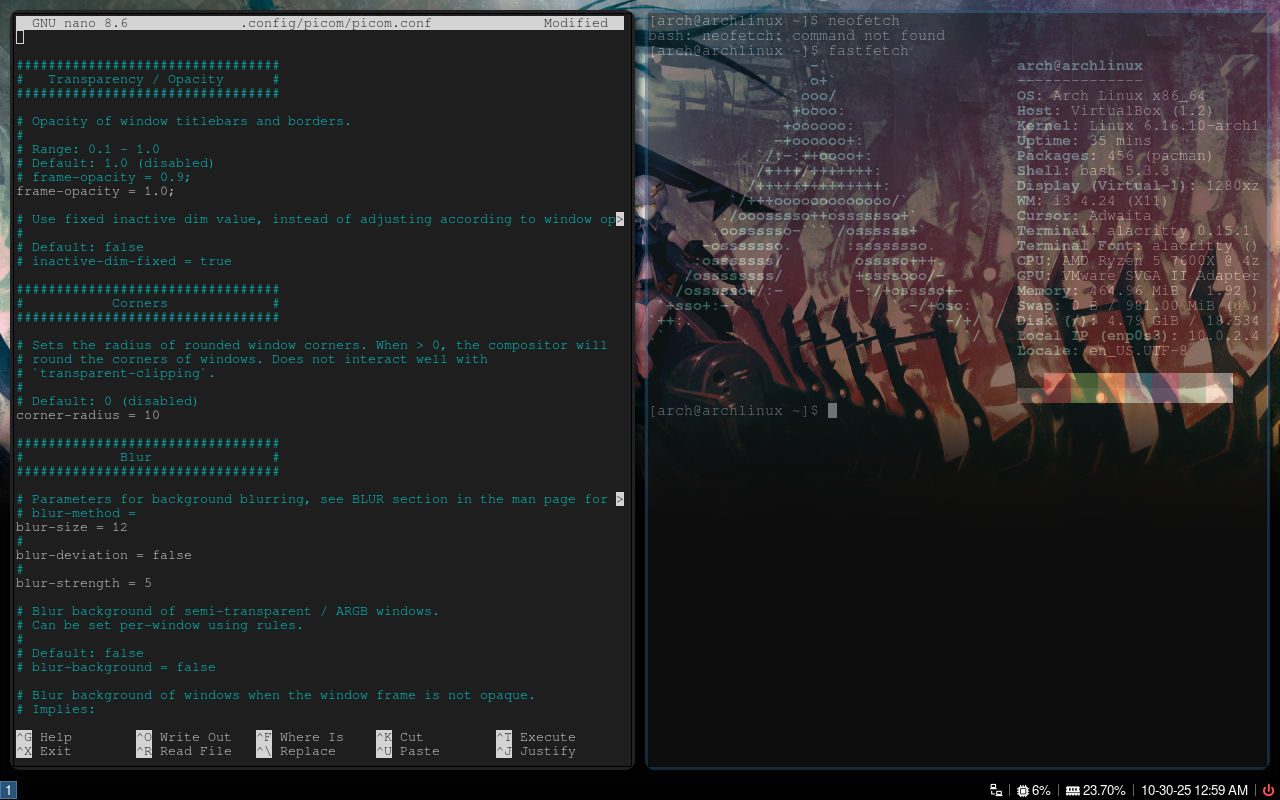
Task: Click the ^J Justify shortcut in nano
Action: 536,751
